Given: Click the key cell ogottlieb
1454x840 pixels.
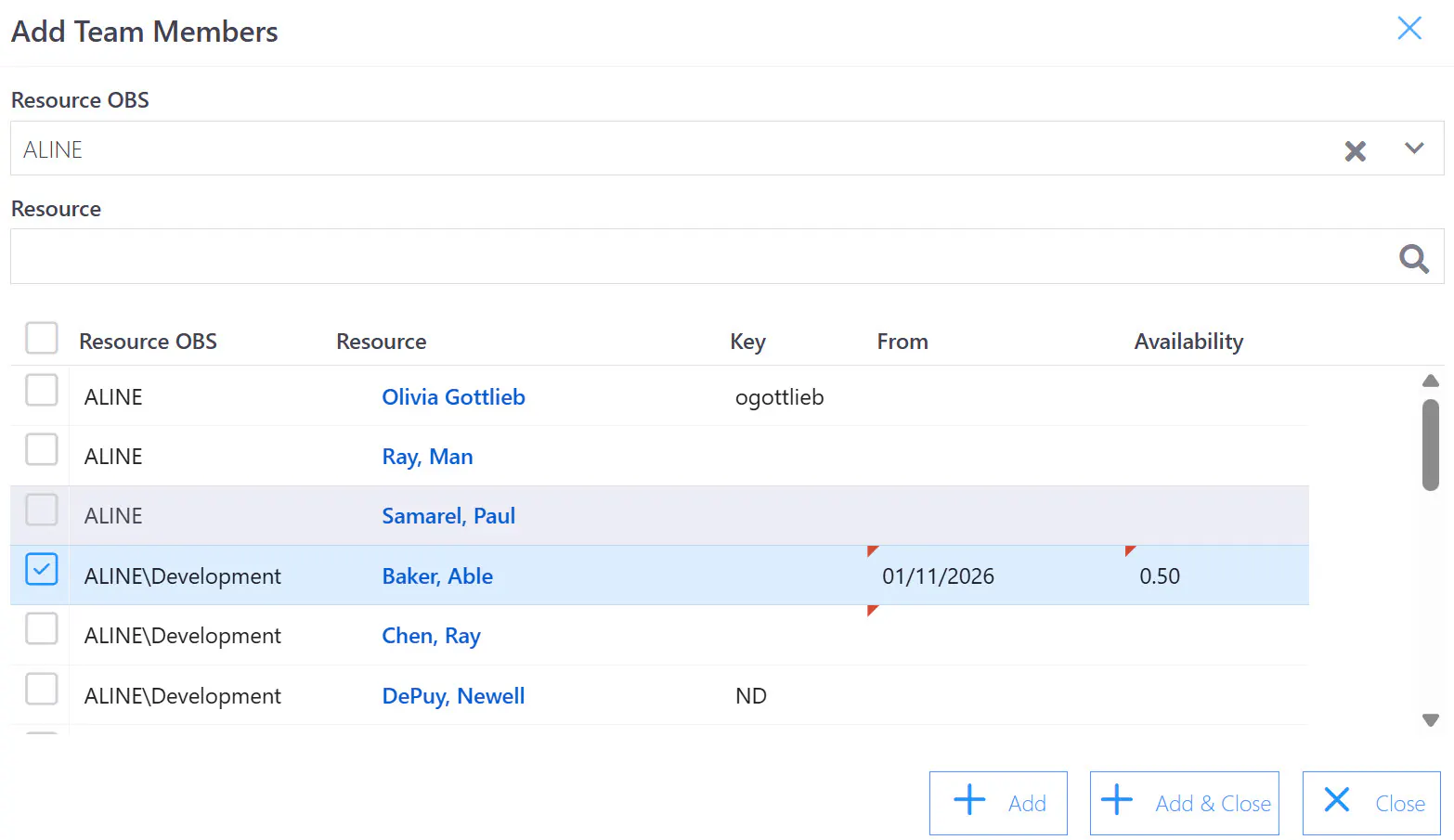Looking at the screenshot, I should coord(780,397).
